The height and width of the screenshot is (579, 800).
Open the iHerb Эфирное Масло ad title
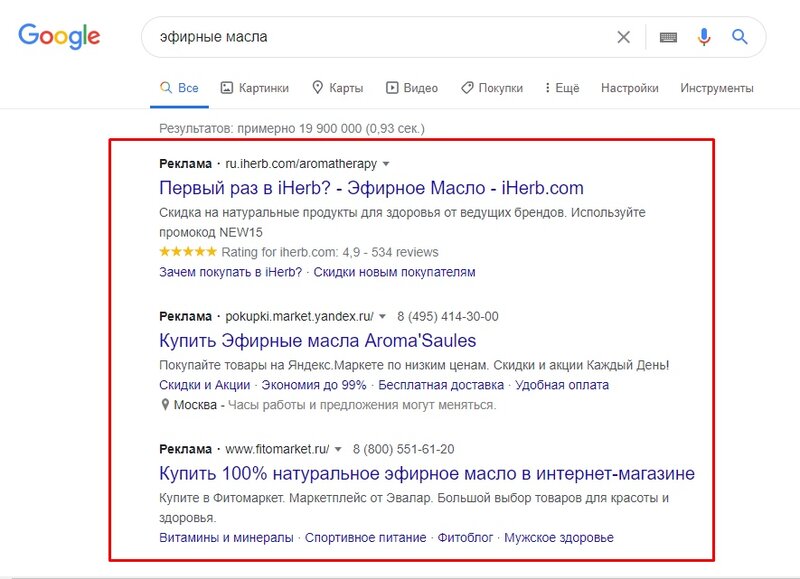pyautogui.click(x=371, y=188)
